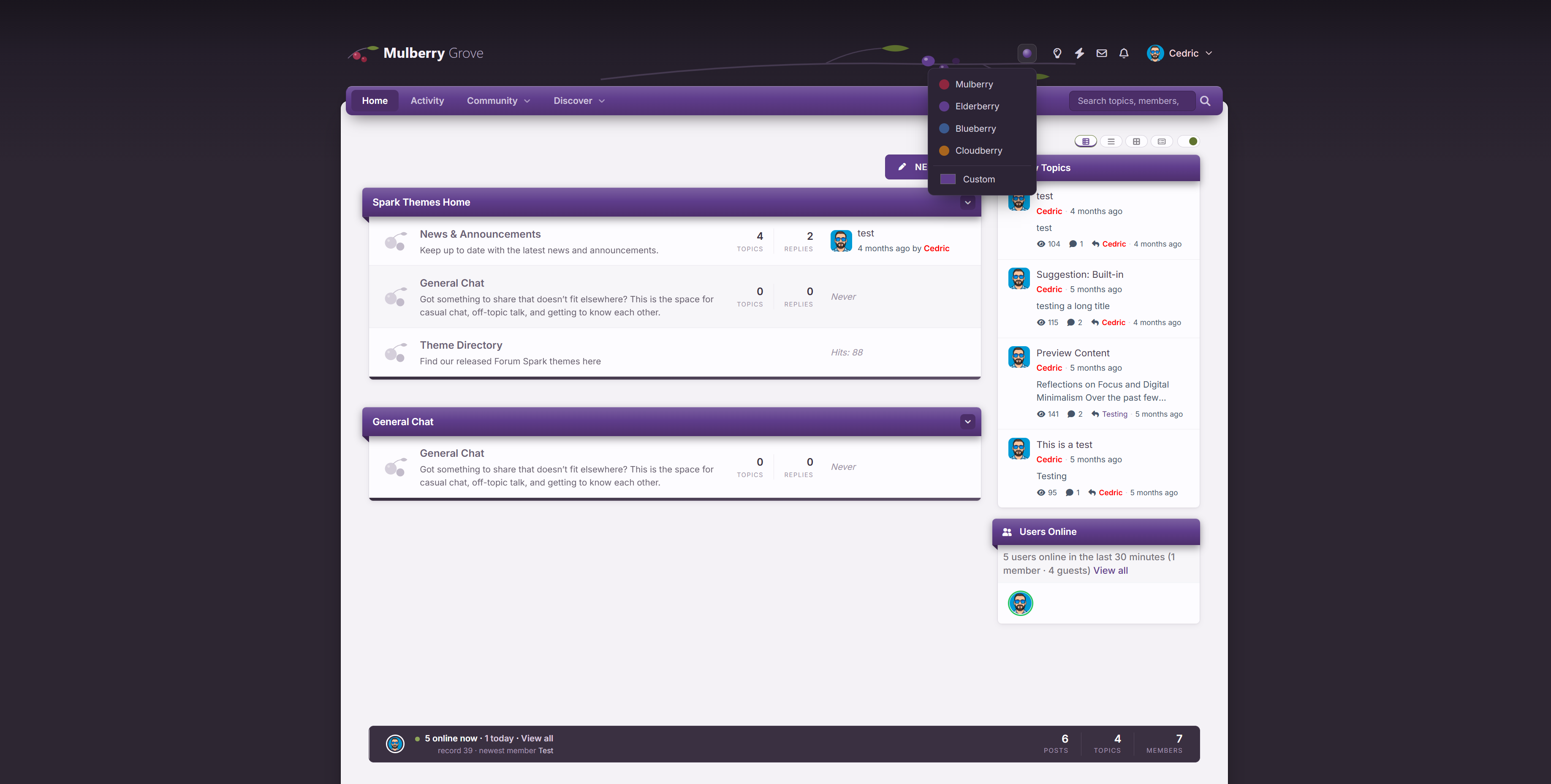This screenshot has width=1551, height=784.
Task: Select the Cloudberry color theme
Action: (x=982, y=151)
